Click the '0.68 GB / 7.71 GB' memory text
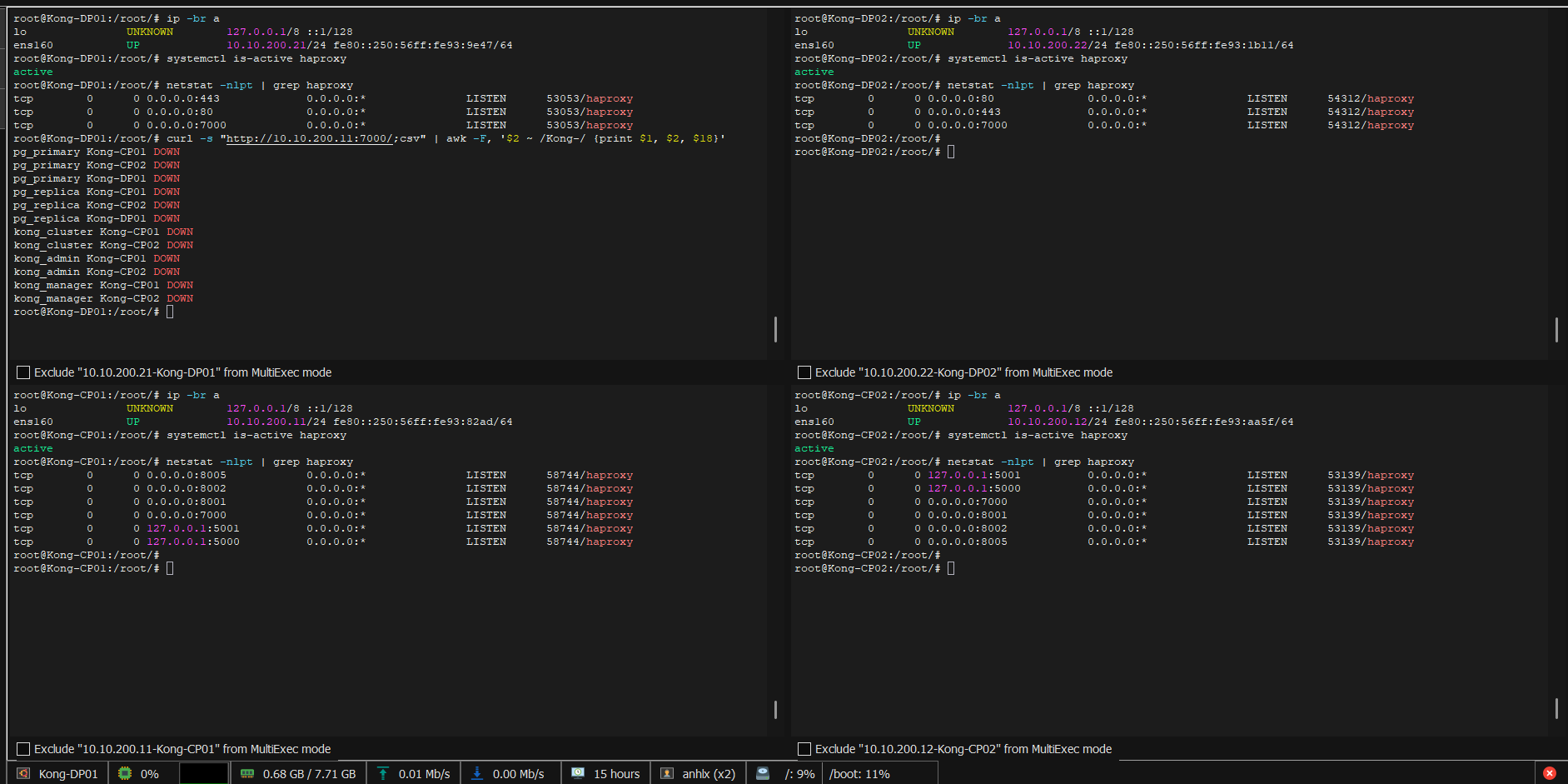This screenshot has height=784, width=1568. (x=309, y=774)
